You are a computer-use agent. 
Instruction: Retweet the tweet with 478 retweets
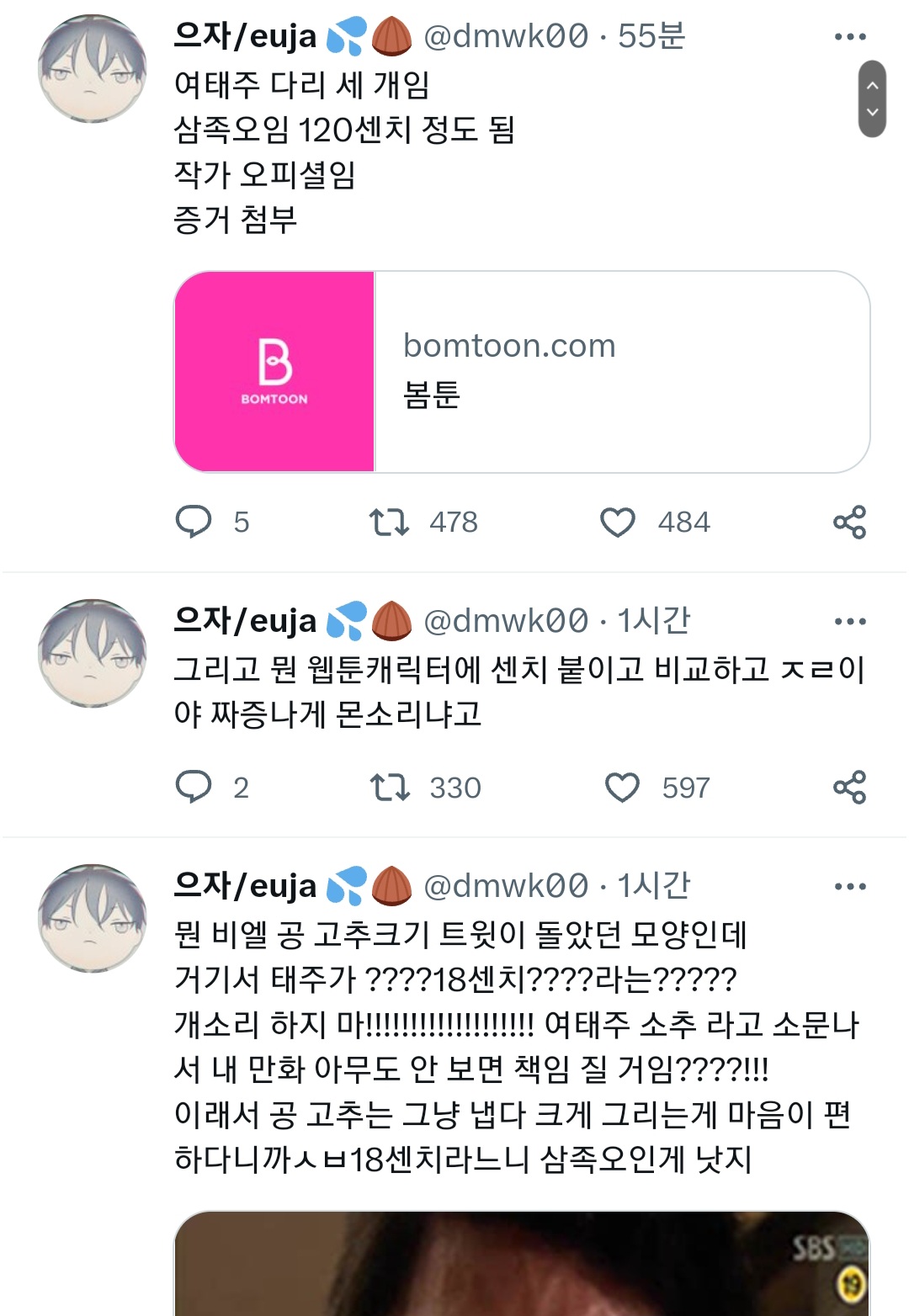coord(389,522)
